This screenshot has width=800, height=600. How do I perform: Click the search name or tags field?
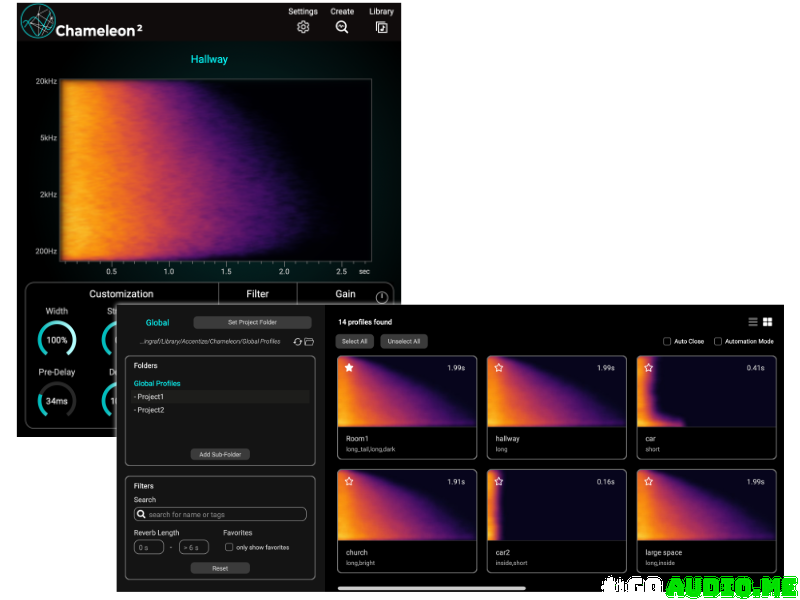pos(220,514)
